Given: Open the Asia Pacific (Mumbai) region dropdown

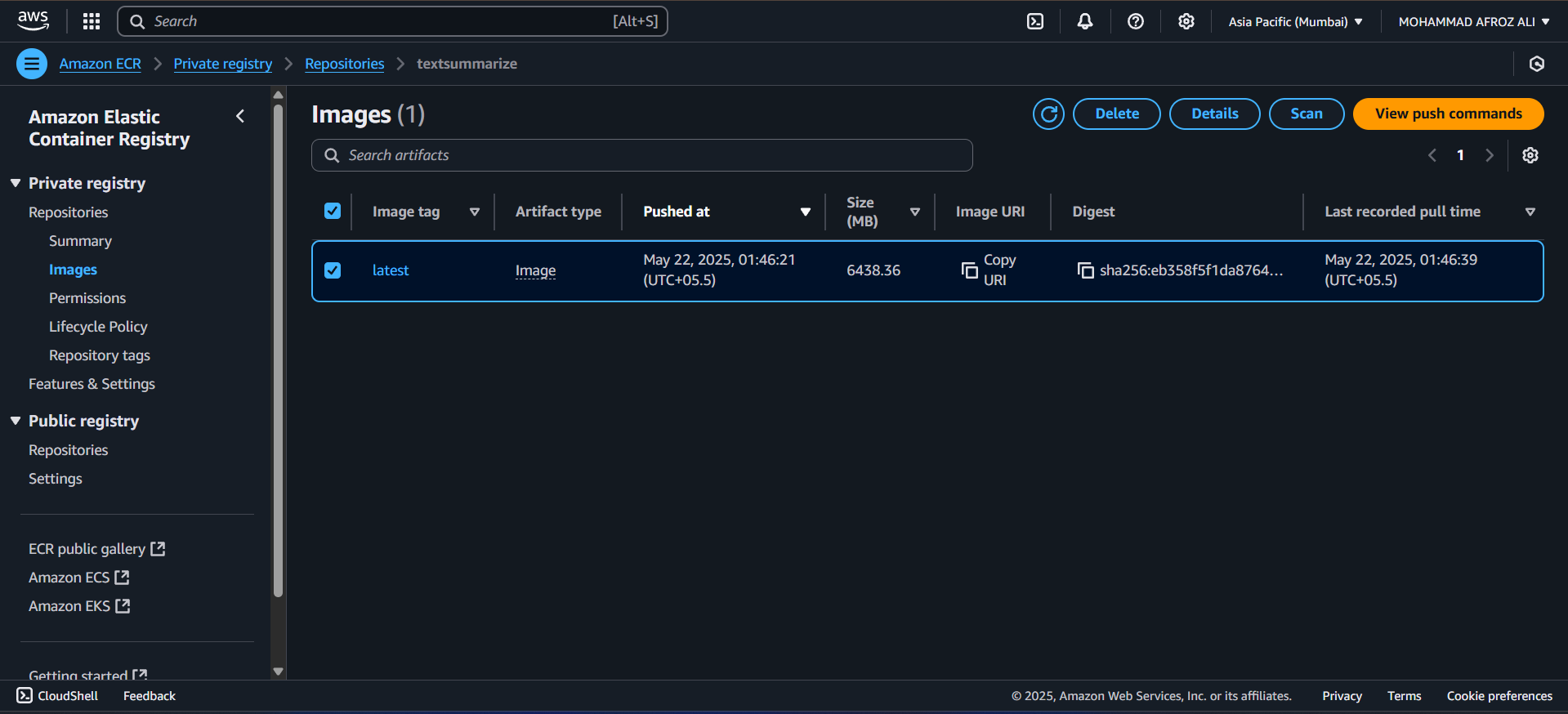Looking at the screenshot, I should 1295,21.
